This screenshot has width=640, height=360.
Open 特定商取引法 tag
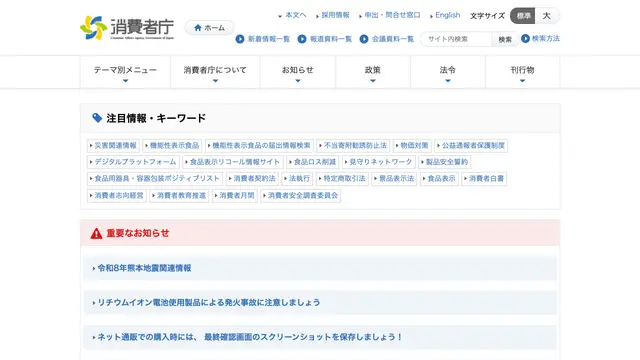[x=342, y=179]
